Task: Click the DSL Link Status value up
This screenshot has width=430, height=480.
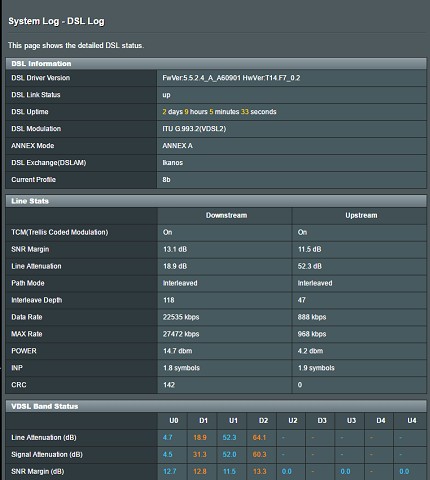Action: [166, 95]
